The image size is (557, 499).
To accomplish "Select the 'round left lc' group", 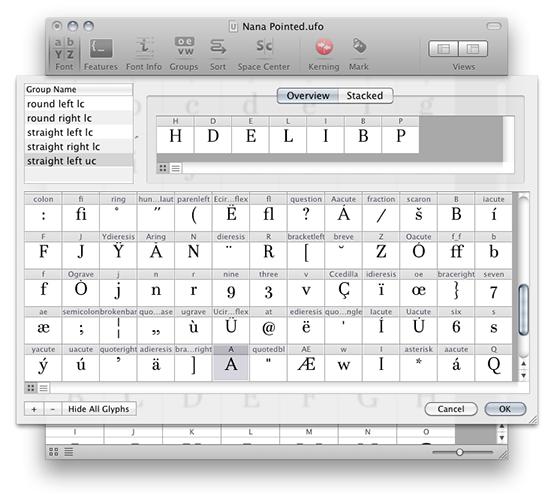I will pyautogui.click(x=79, y=104).
